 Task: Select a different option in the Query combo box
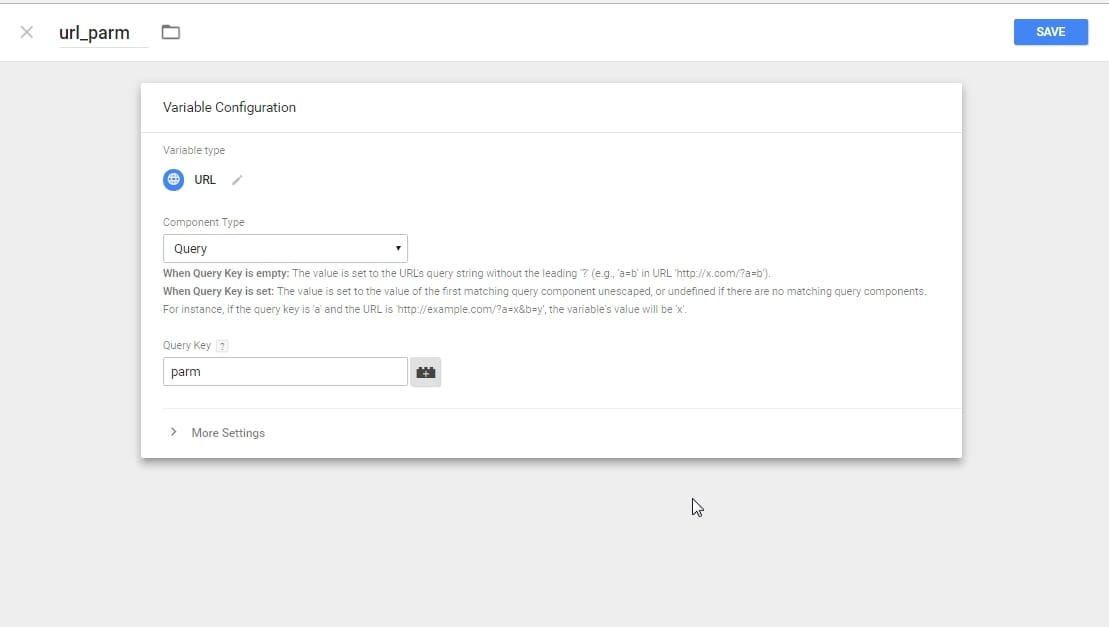(x=285, y=248)
